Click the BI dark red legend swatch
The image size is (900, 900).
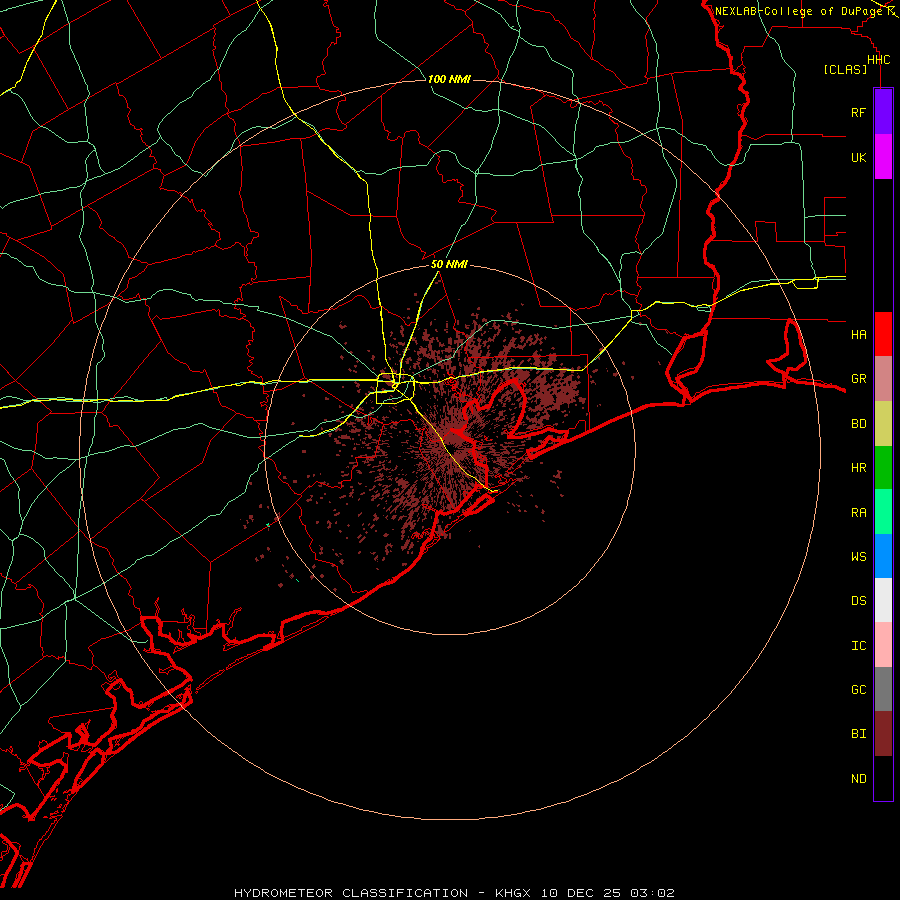[x=883, y=734]
